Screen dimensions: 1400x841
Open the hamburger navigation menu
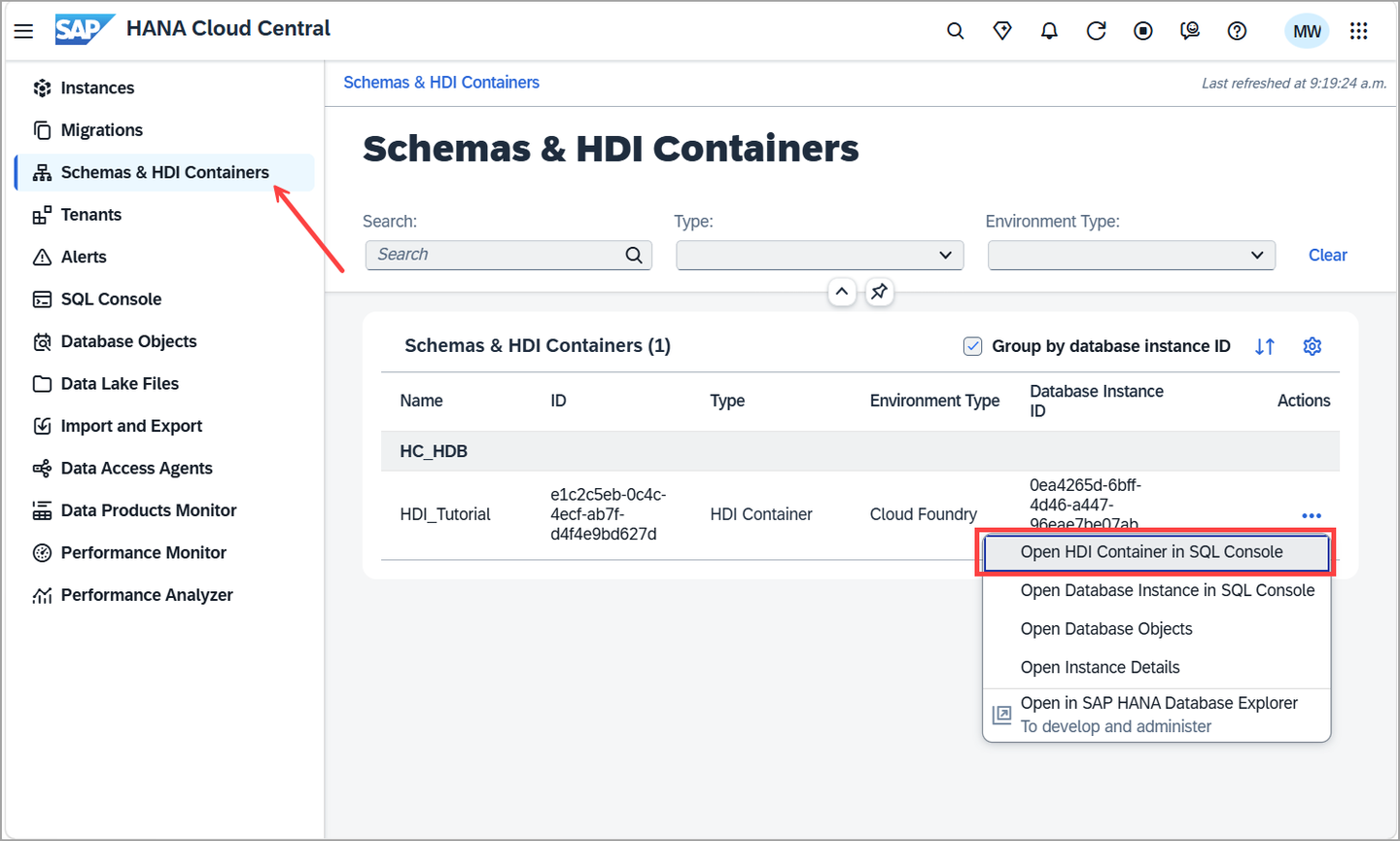point(23,31)
